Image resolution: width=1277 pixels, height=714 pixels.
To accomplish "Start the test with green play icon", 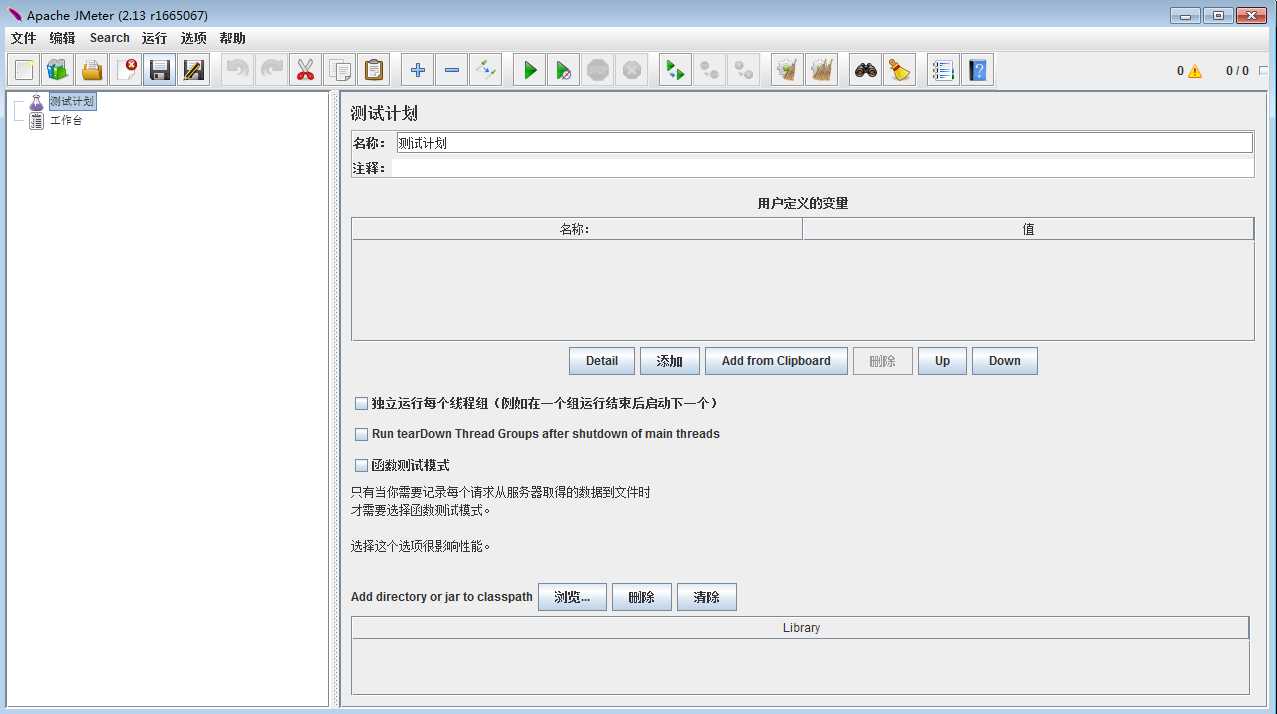I will [530, 70].
